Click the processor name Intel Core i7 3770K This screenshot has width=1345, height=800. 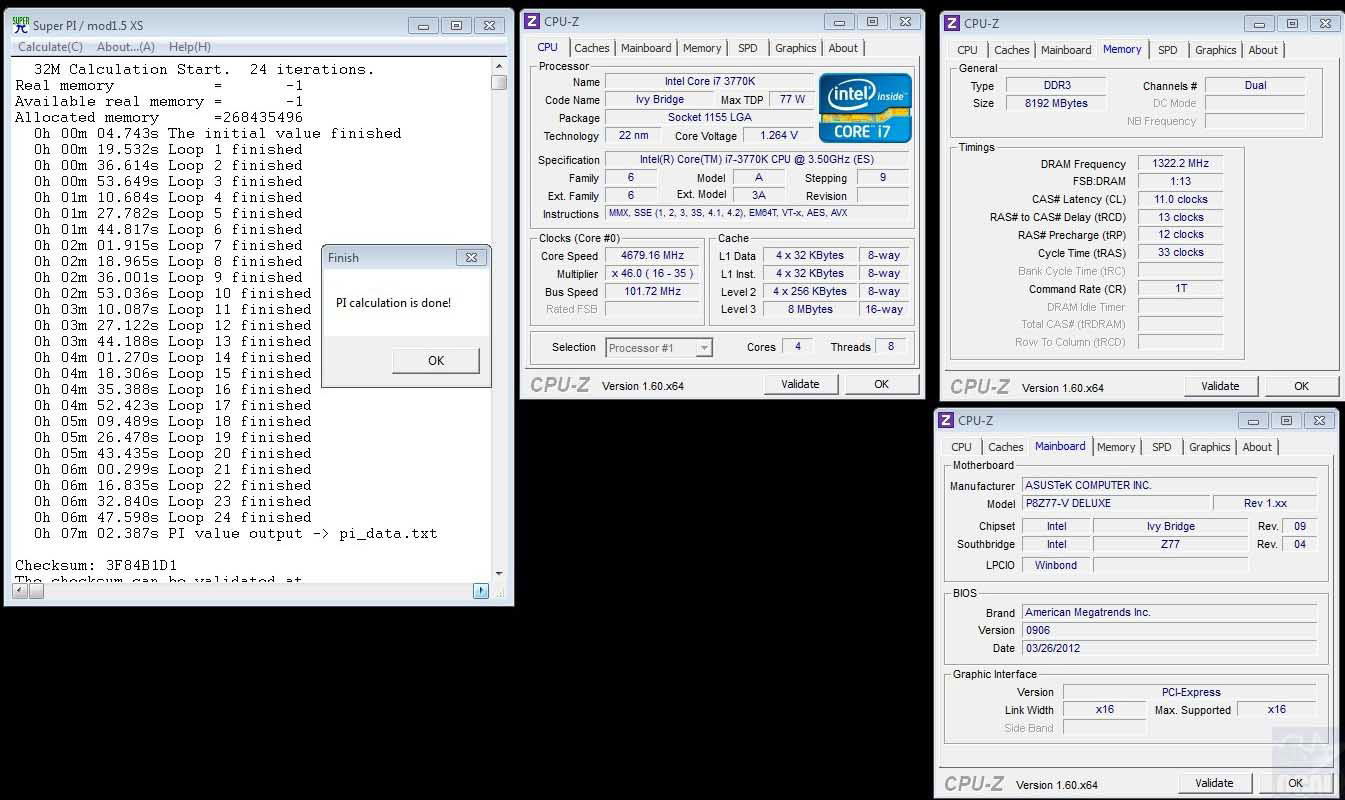point(710,82)
